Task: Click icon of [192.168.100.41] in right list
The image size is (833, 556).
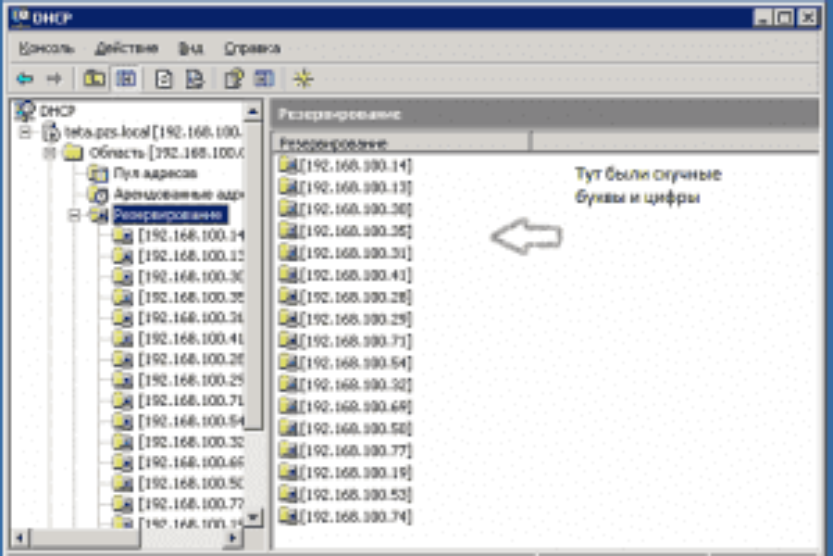Action: pos(288,275)
